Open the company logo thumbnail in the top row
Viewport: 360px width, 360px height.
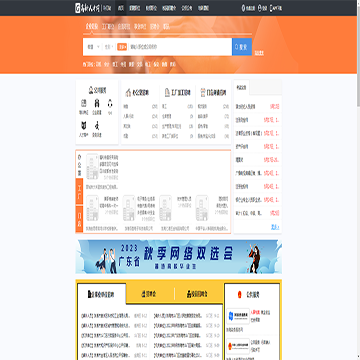tap(92, 167)
